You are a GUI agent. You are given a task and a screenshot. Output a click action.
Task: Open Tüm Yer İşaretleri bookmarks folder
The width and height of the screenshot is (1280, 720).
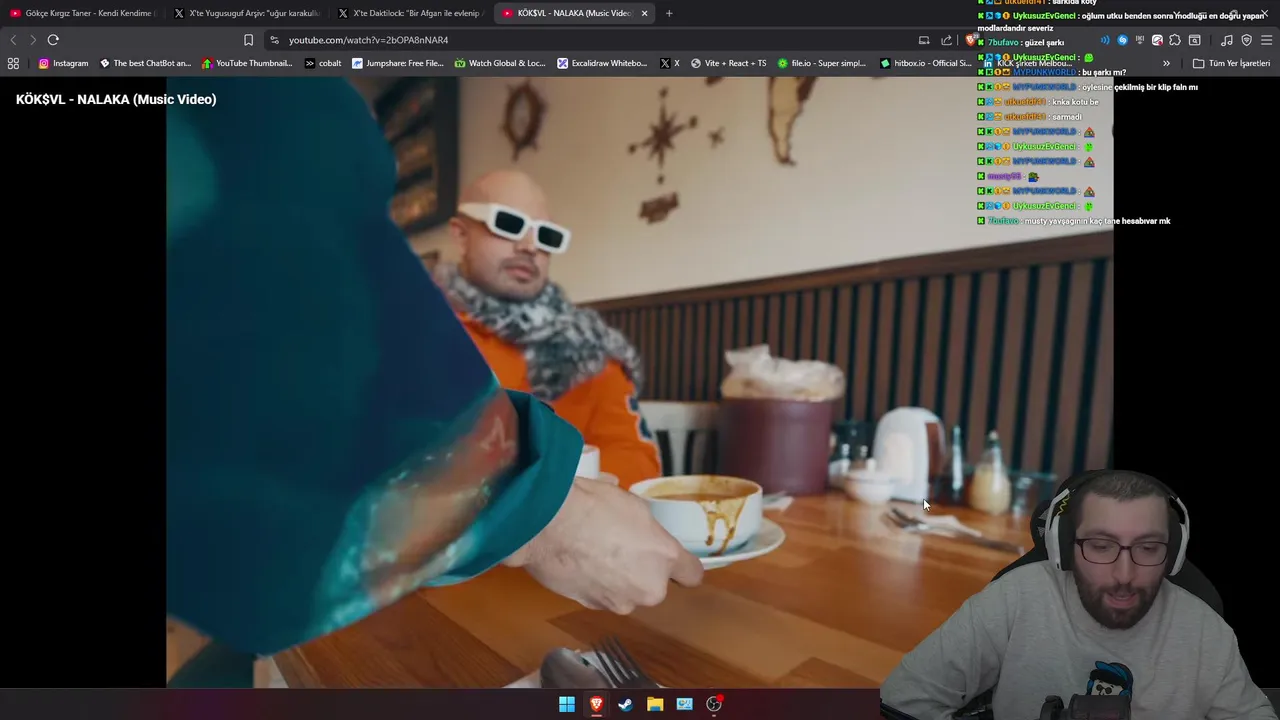[1231, 63]
